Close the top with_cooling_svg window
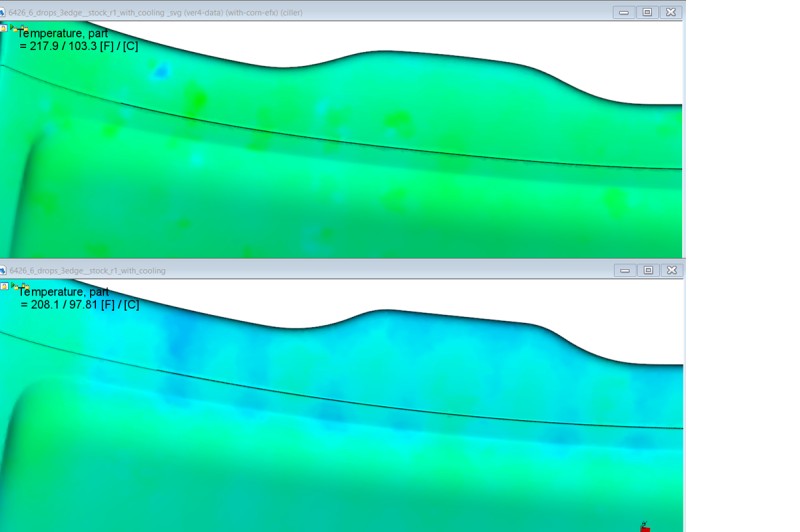Screen dimensions: 800x532 click(x=670, y=12)
